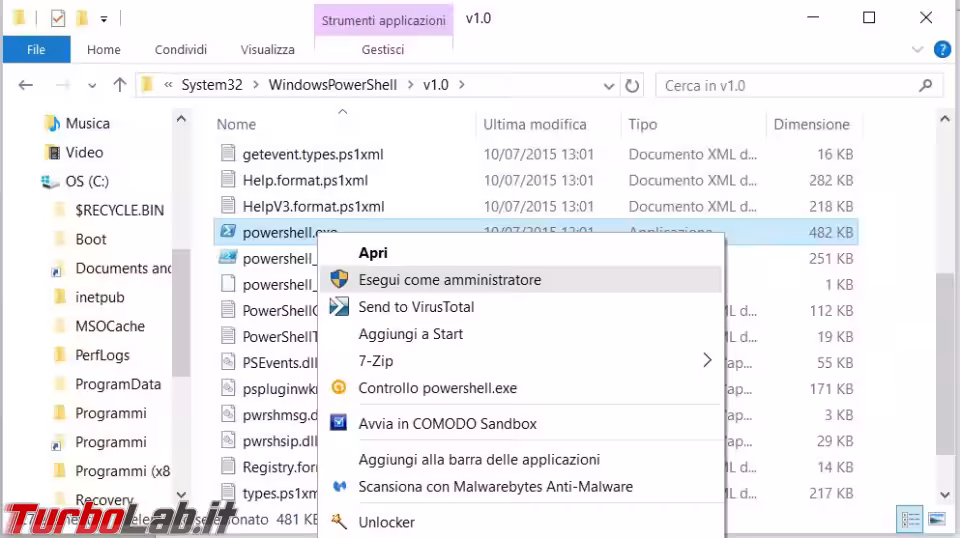Select Aggiungi a Start option
960x538 pixels.
(x=411, y=334)
